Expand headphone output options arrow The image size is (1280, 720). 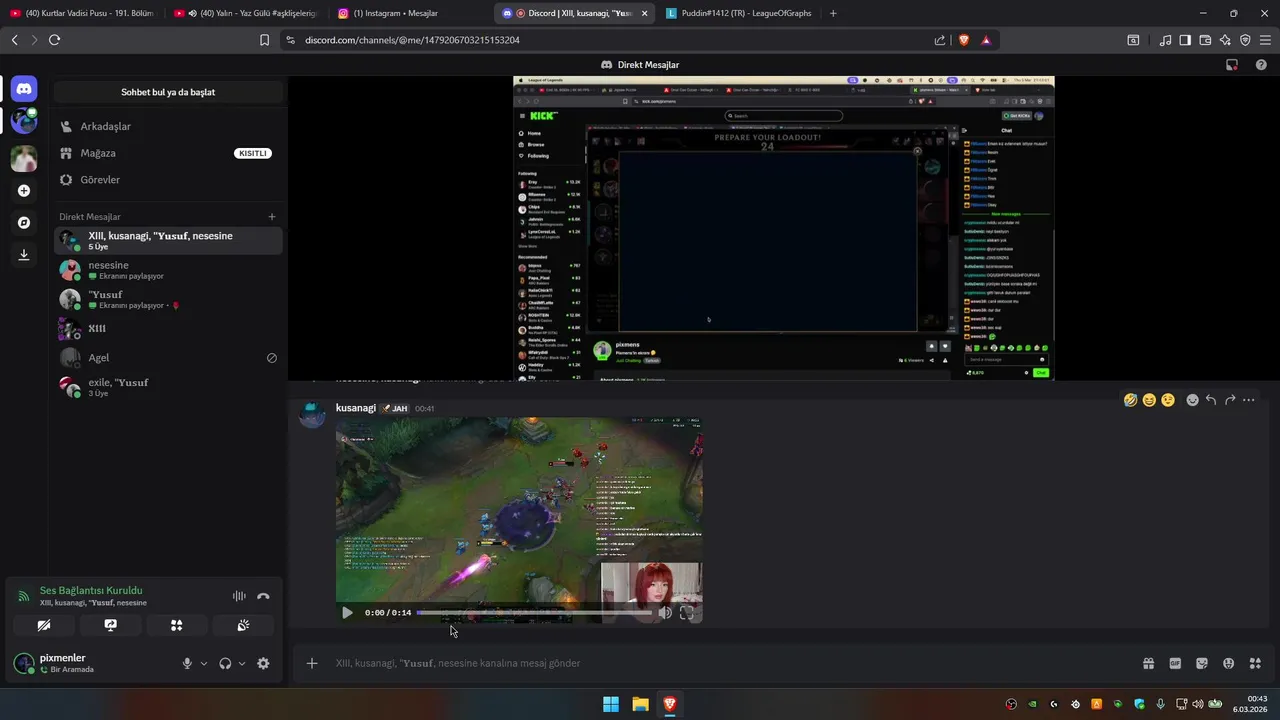[x=242, y=663]
